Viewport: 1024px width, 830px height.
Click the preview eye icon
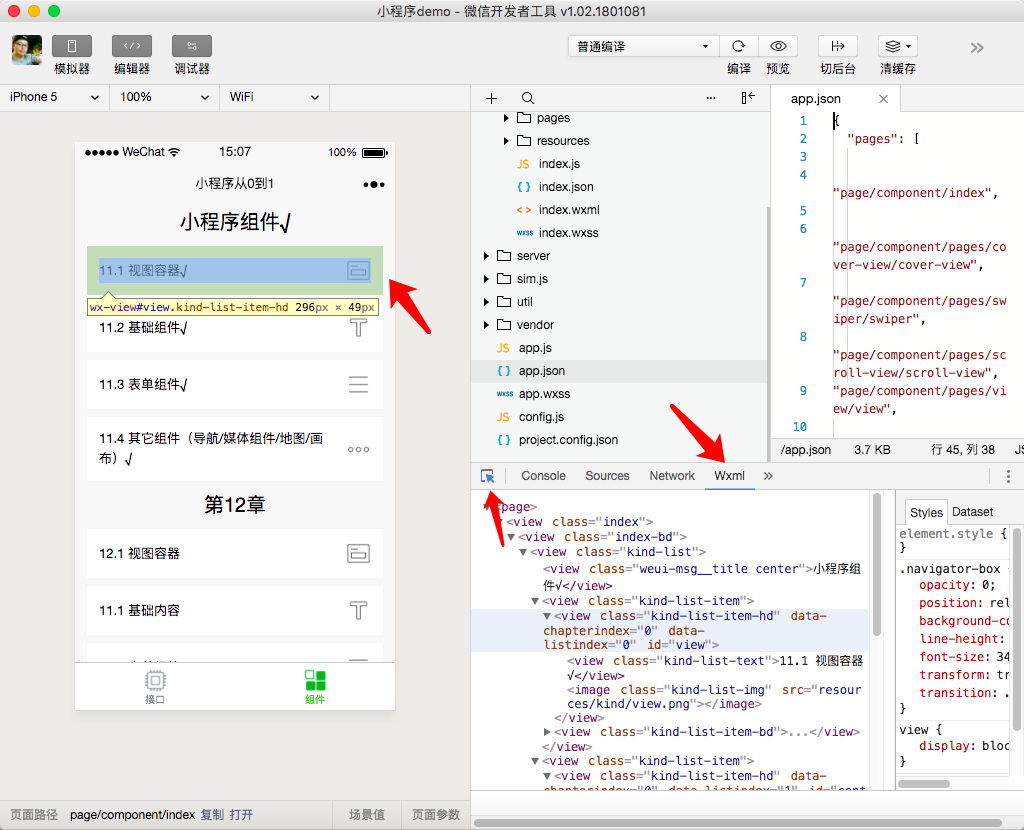778,46
